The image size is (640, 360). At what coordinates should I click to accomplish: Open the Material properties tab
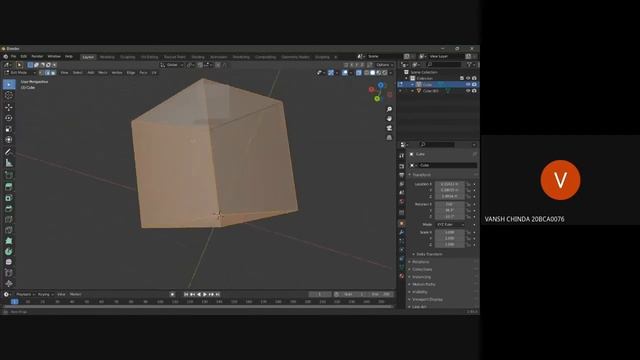pos(402,276)
